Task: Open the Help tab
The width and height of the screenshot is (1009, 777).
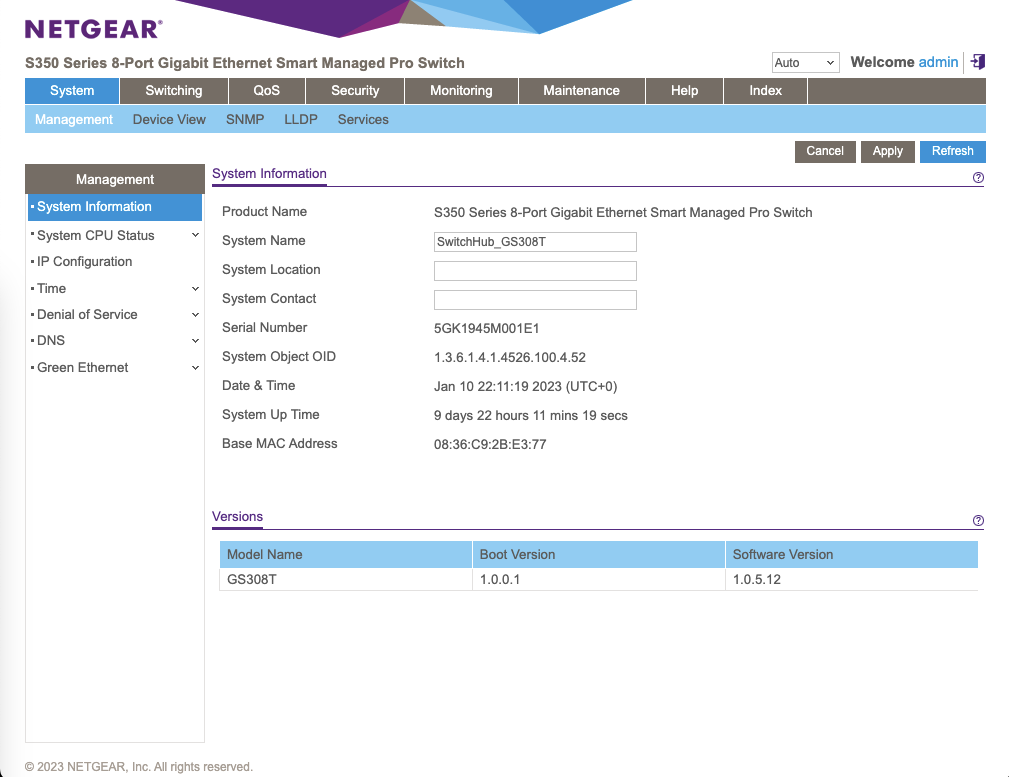Action: pos(685,91)
